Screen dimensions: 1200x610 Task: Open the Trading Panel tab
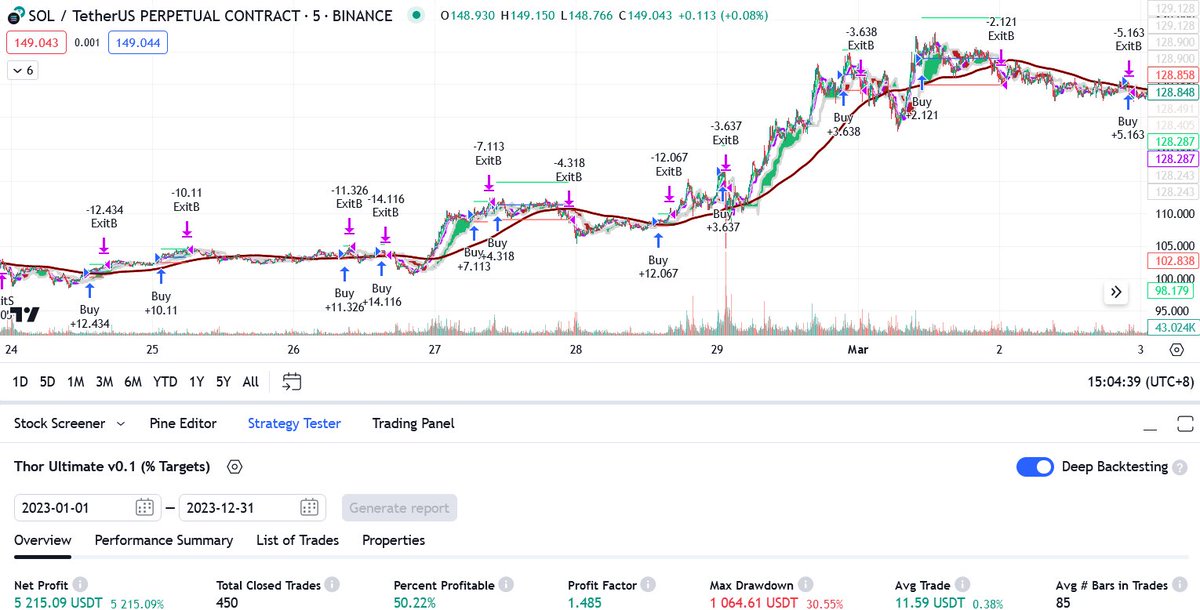tap(413, 424)
